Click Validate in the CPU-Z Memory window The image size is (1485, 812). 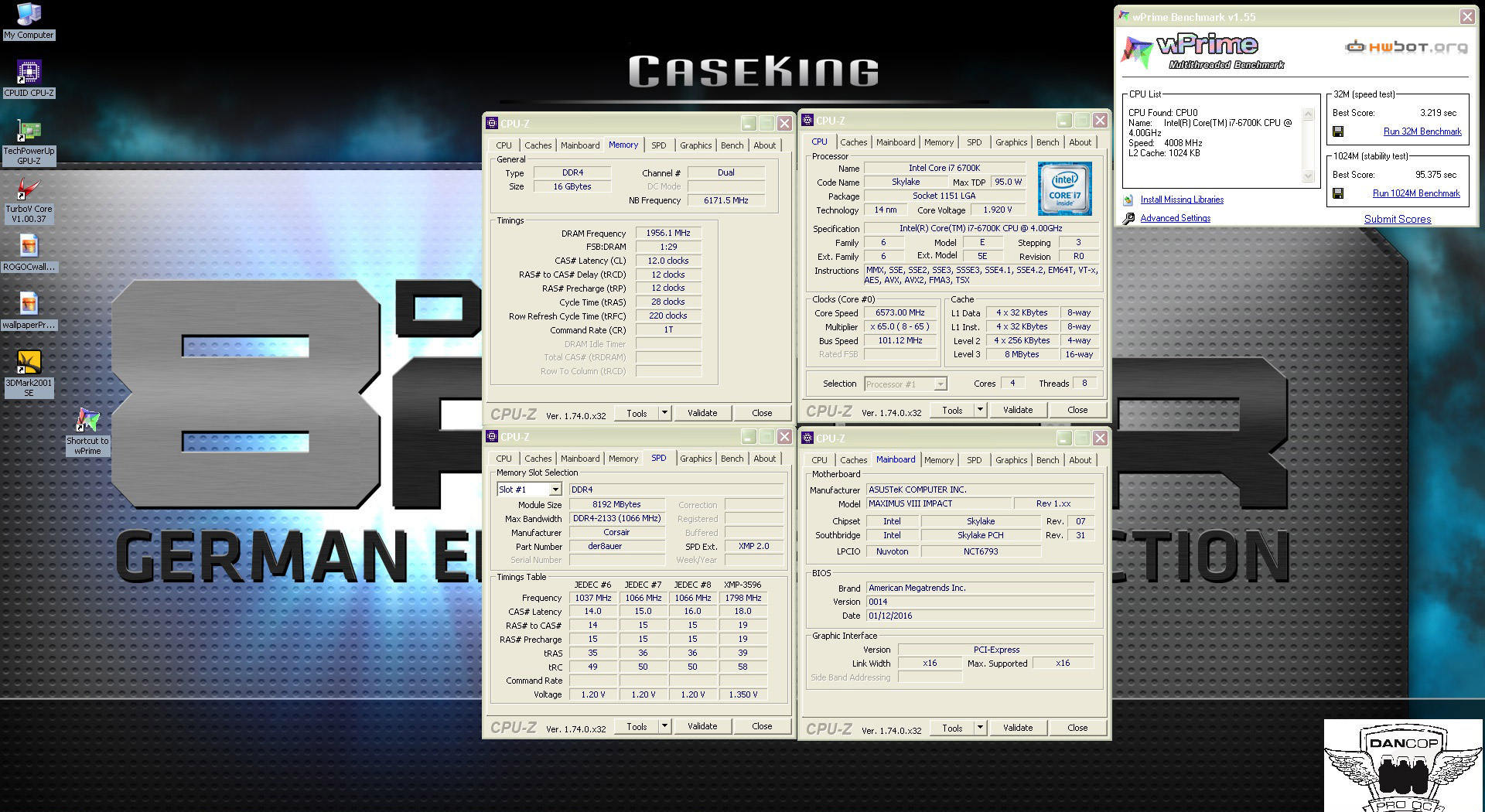[702, 413]
